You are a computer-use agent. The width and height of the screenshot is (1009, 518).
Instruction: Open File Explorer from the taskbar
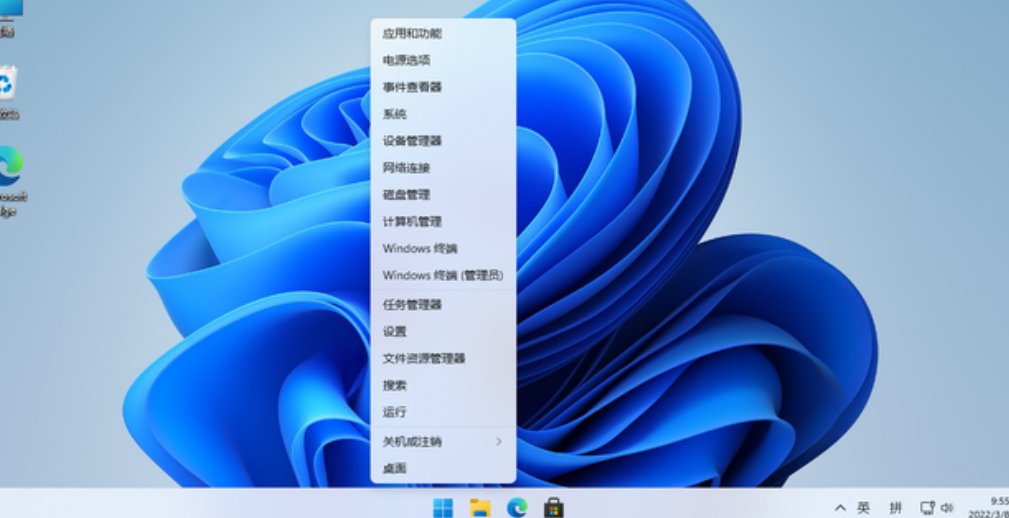click(480, 507)
